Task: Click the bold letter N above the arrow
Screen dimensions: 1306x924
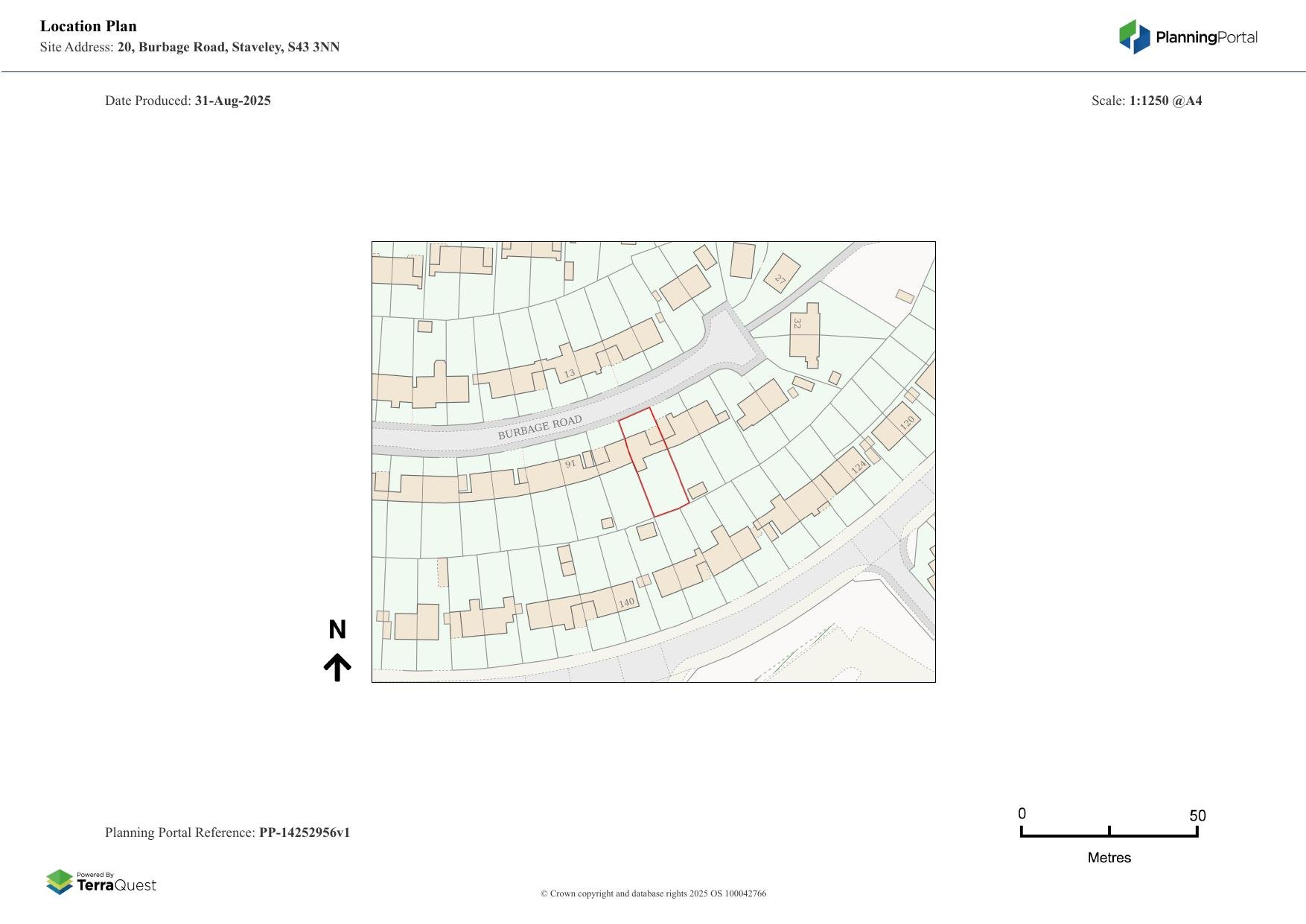Action: click(x=337, y=630)
